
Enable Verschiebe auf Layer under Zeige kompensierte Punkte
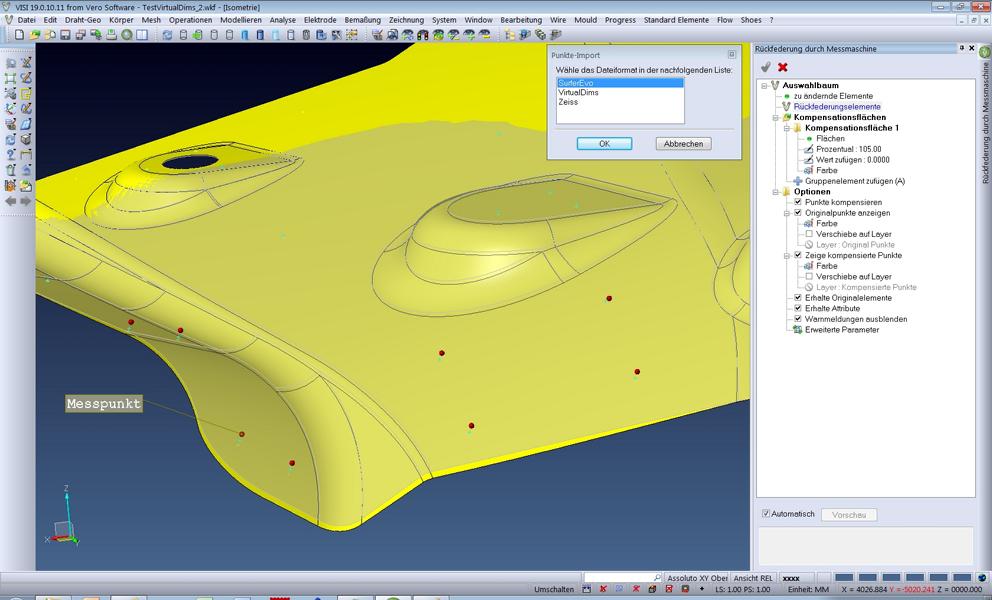coord(809,277)
